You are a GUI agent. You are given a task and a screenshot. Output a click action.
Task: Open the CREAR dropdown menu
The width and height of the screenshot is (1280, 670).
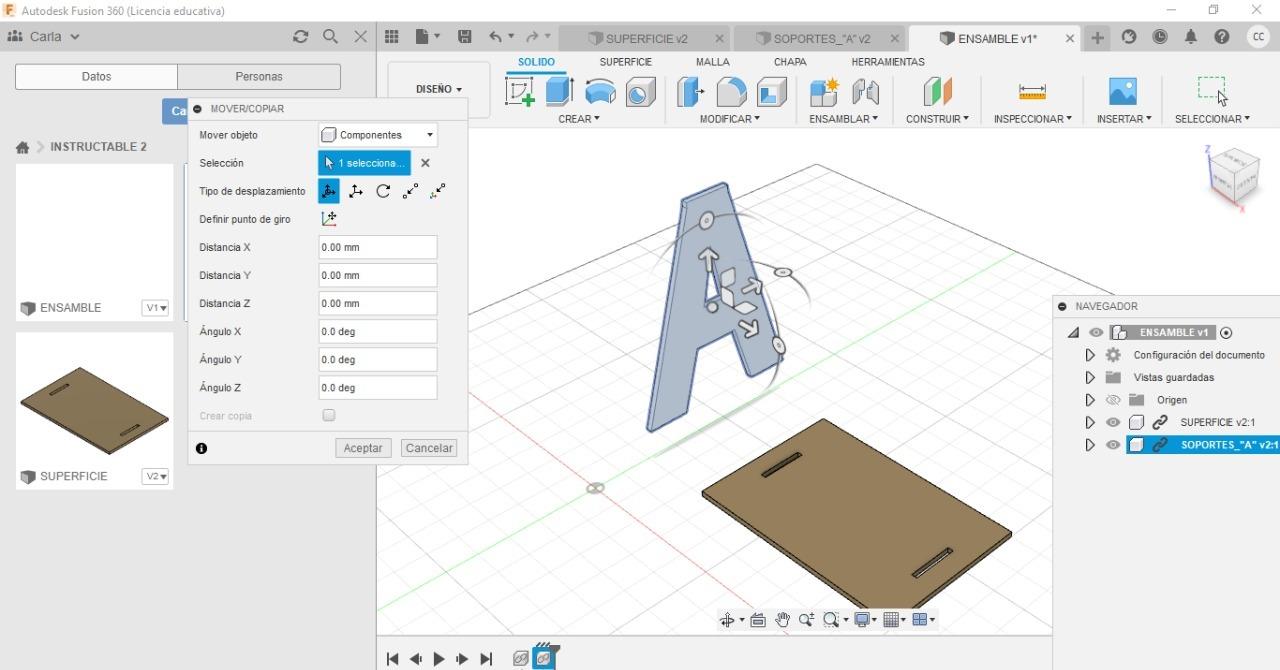pos(579,119)
